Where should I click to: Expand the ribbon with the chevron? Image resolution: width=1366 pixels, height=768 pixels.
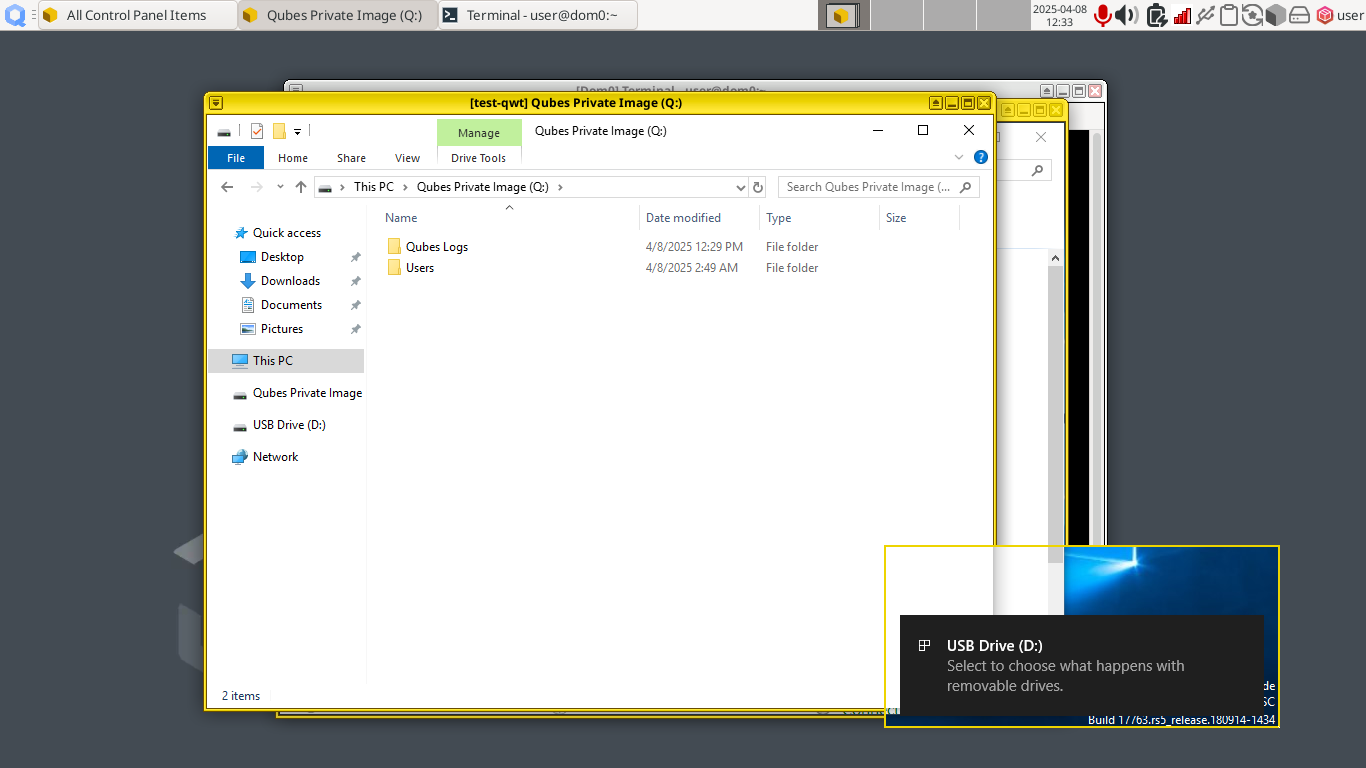pyautogui.click(x=959, y=157)
